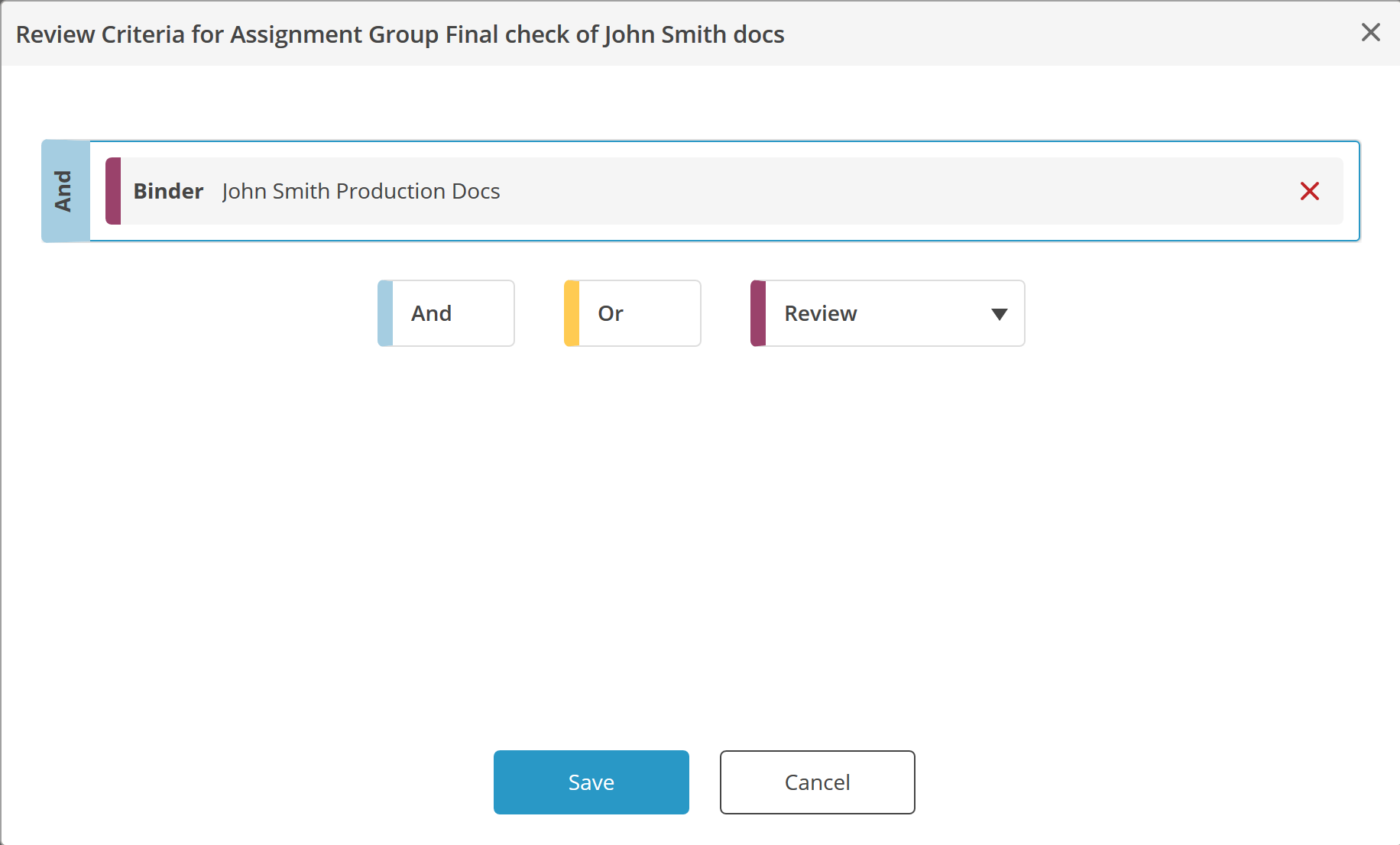
Task: Click the yellow accent bar on the Or tile
Action: tap(569, 313)
